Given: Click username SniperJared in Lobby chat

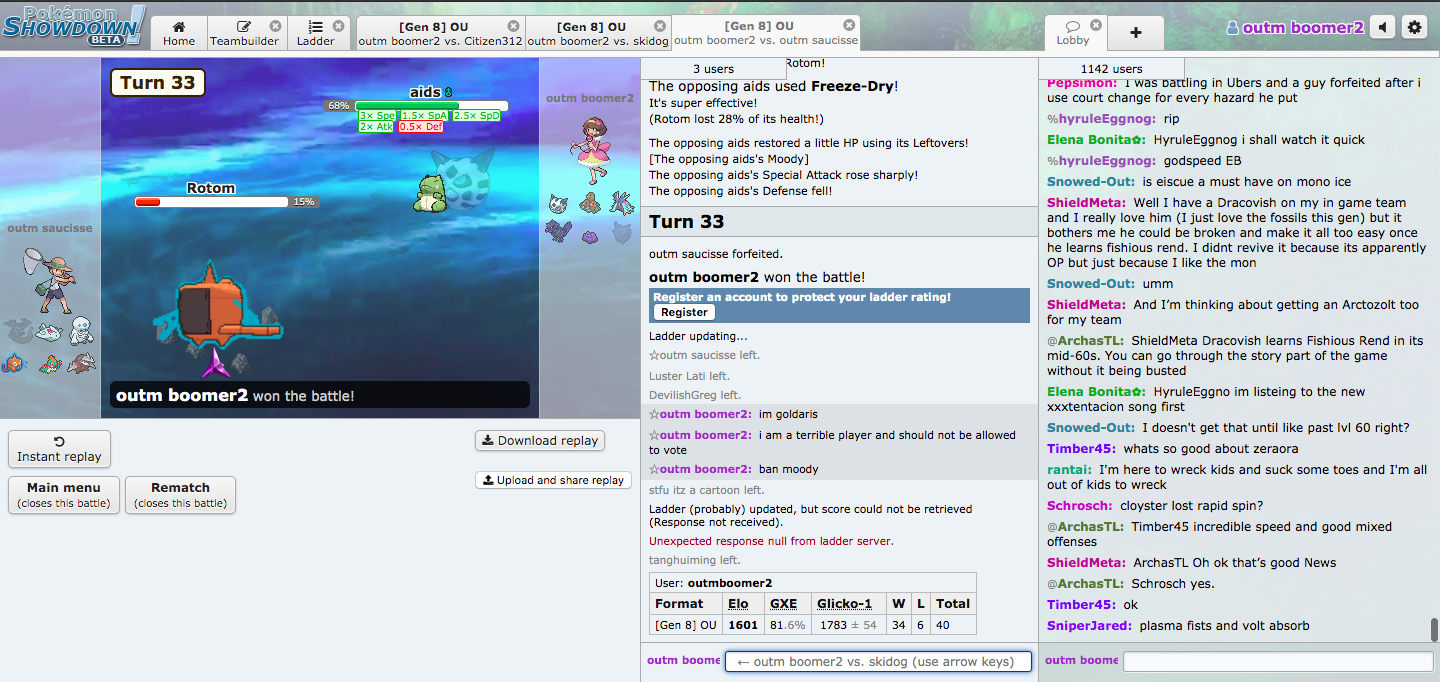Looking at the screenshot, I should coord(1090,626).
